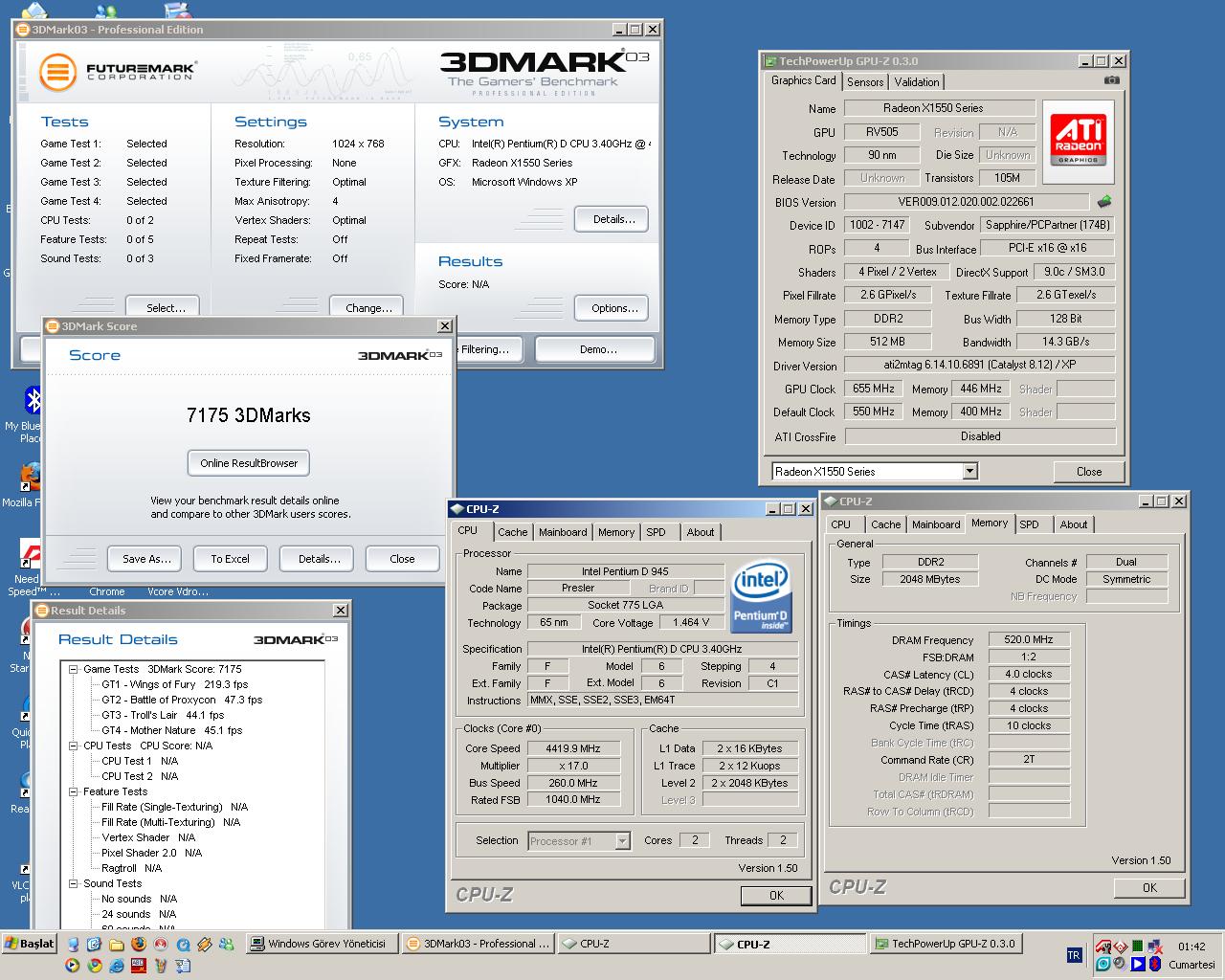The image size is (1225, 980).
Task: Open CPU tab in CPU-Z memory window
Action: [x=841, y=524]
